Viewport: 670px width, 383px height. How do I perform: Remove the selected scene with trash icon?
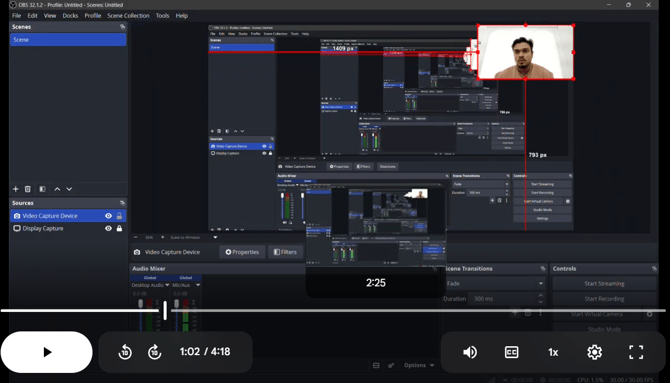pyautogui.click(x=28, y=189)
